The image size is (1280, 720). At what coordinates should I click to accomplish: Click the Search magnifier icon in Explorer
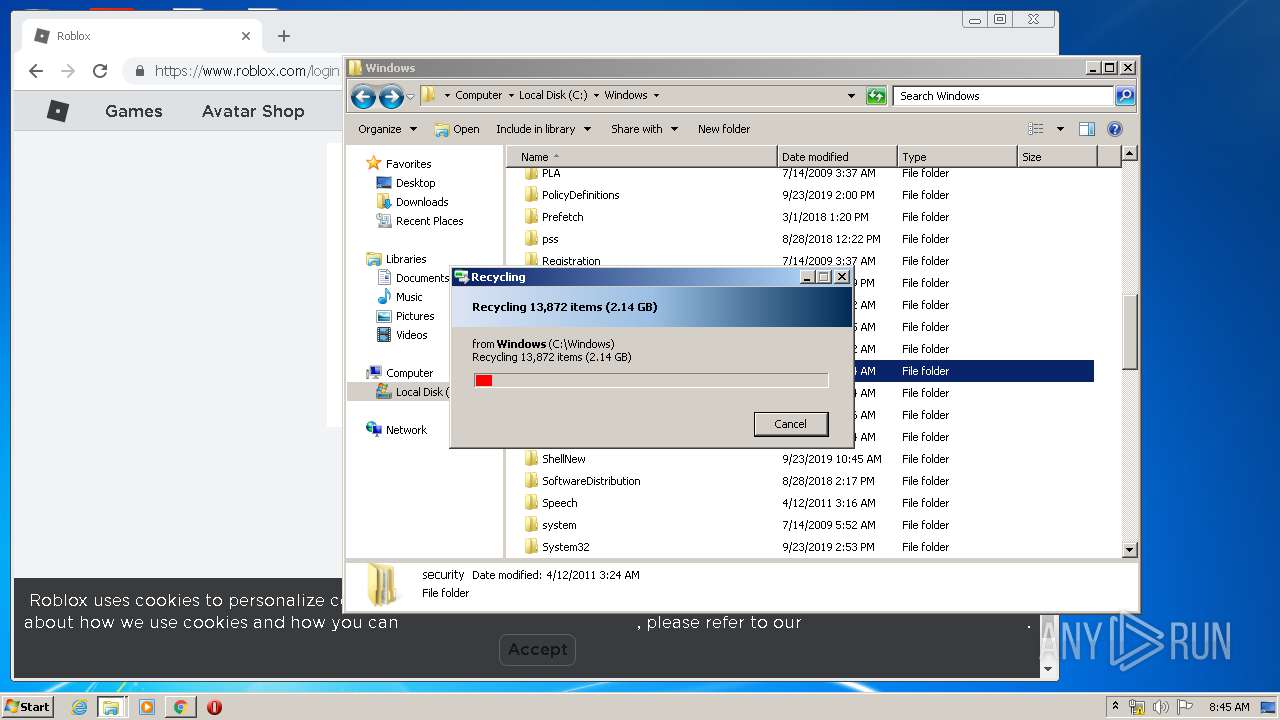[1125, 96]
